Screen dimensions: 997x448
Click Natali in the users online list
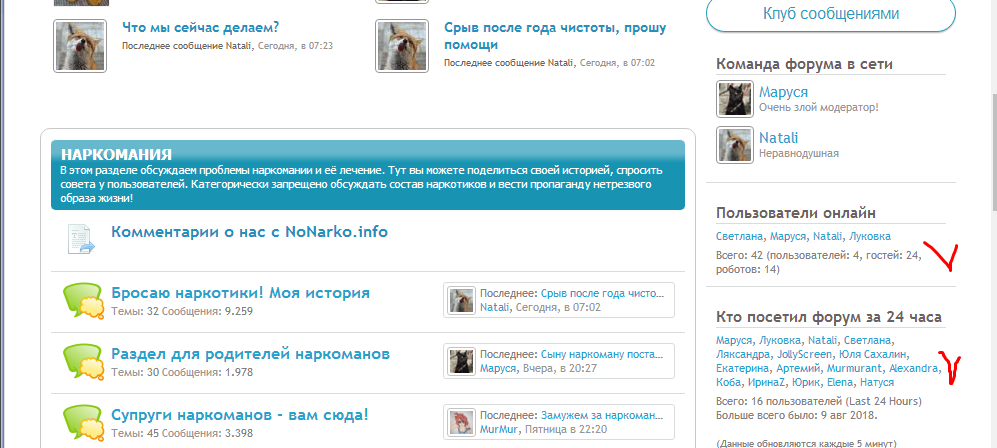(x=827, y=236)
